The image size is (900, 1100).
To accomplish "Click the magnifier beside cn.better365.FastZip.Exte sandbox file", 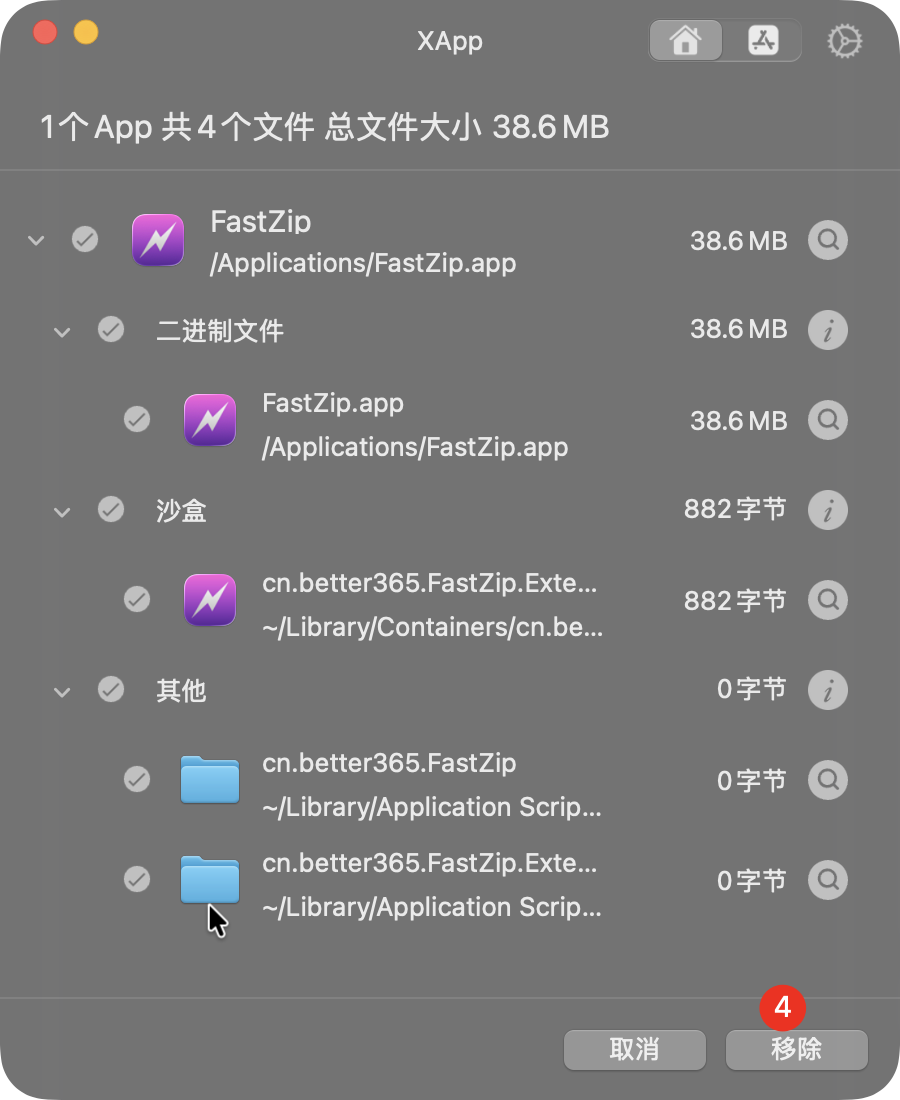I will (x=827, y=600).
